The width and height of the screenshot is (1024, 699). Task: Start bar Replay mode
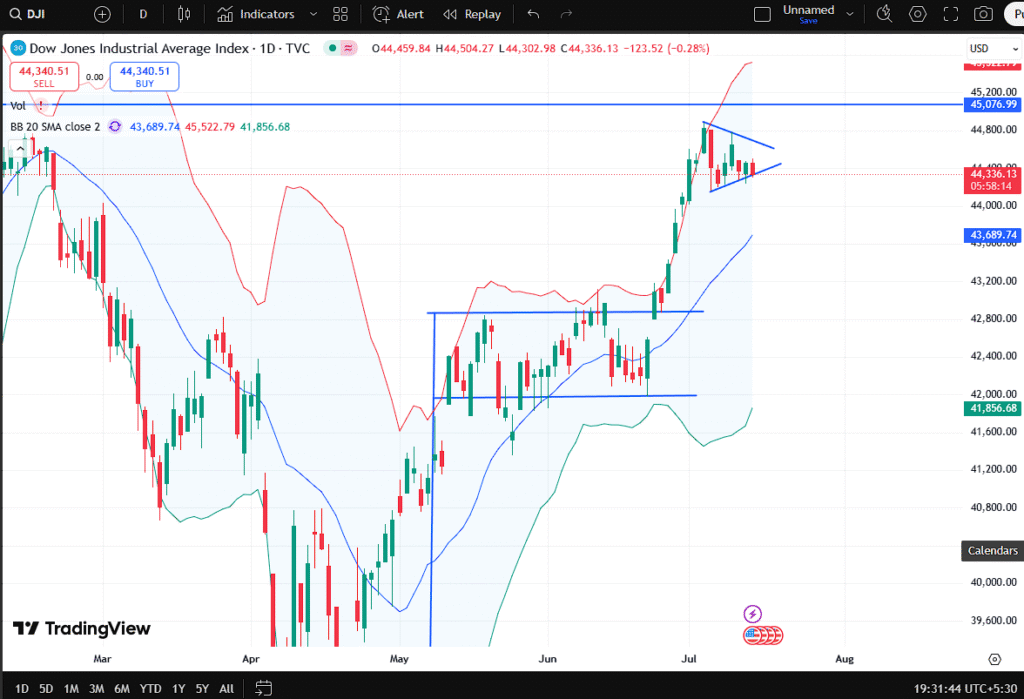[472, 14]
